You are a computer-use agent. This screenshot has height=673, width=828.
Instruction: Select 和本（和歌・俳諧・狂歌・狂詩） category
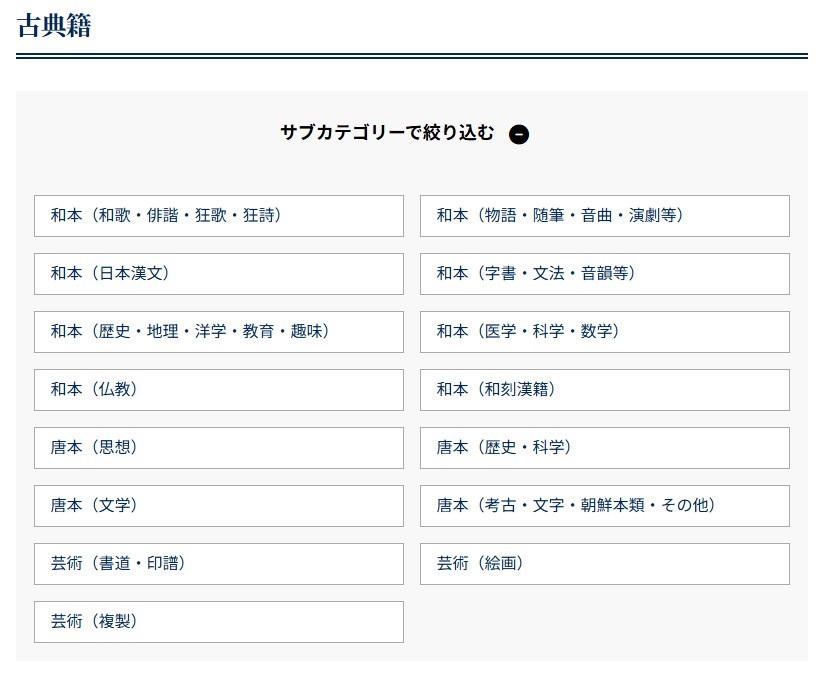click(218, 216)
